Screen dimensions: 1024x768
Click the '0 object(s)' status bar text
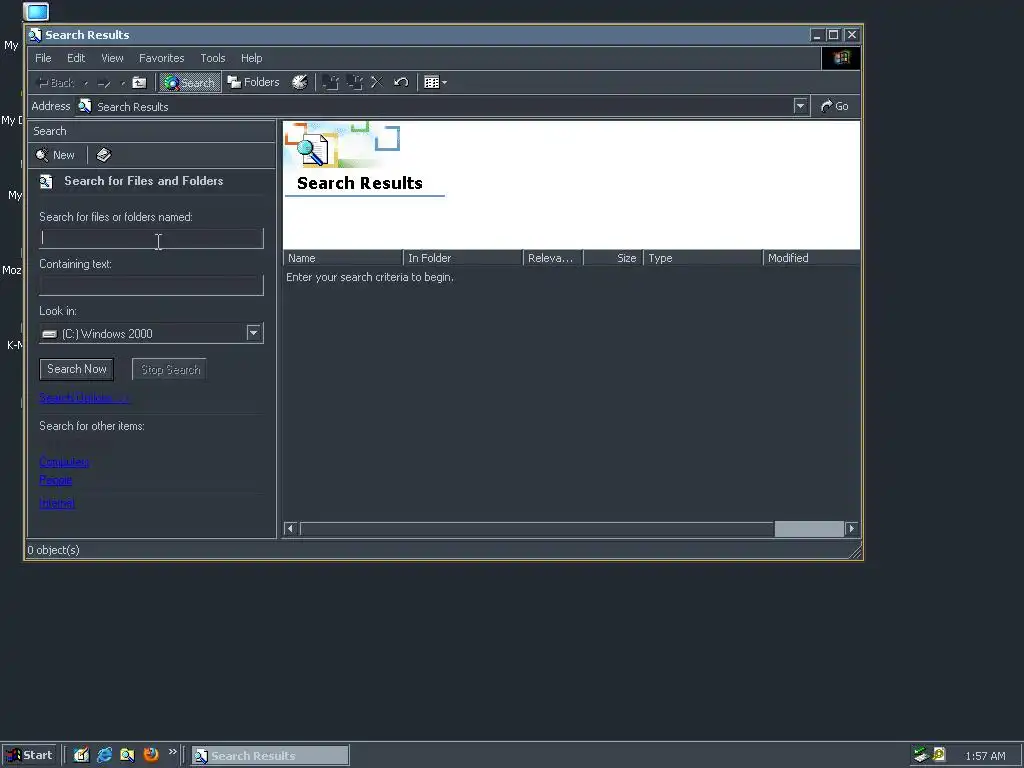click(x=54, y=550)
